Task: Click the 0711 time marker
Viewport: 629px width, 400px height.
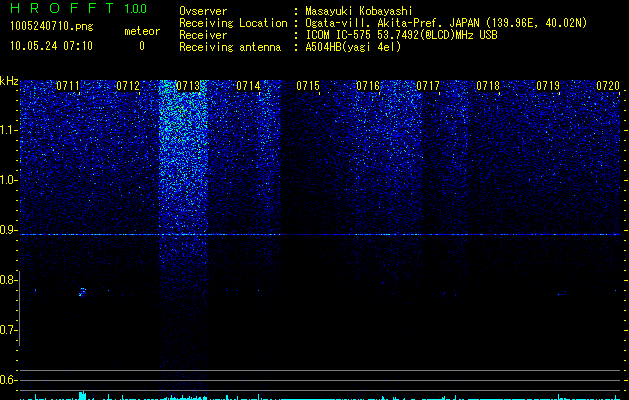Action: pos(68,86)
